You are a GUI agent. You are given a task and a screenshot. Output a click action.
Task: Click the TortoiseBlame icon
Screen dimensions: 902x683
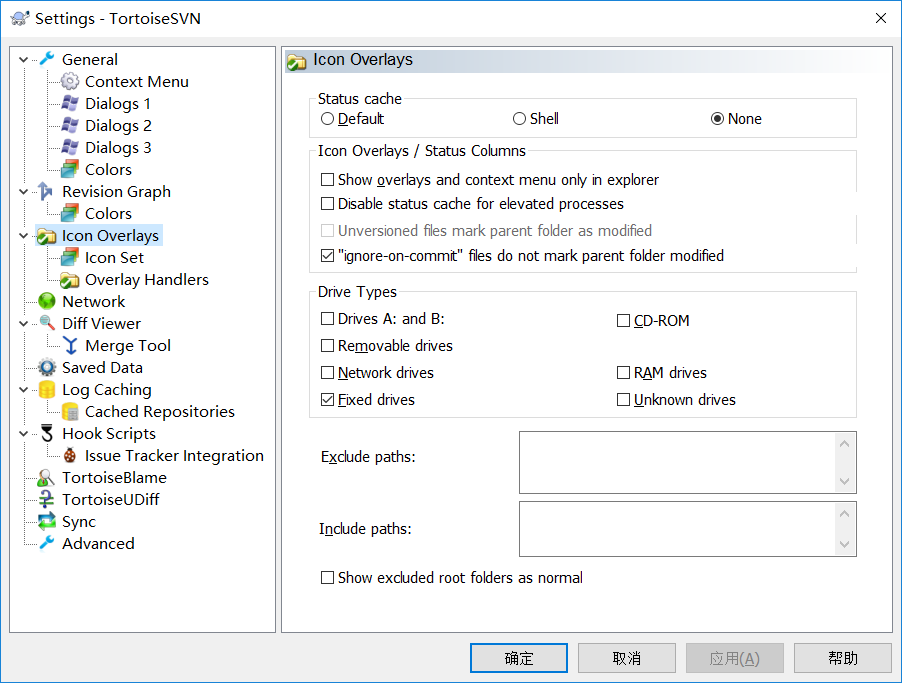(47, 477)
